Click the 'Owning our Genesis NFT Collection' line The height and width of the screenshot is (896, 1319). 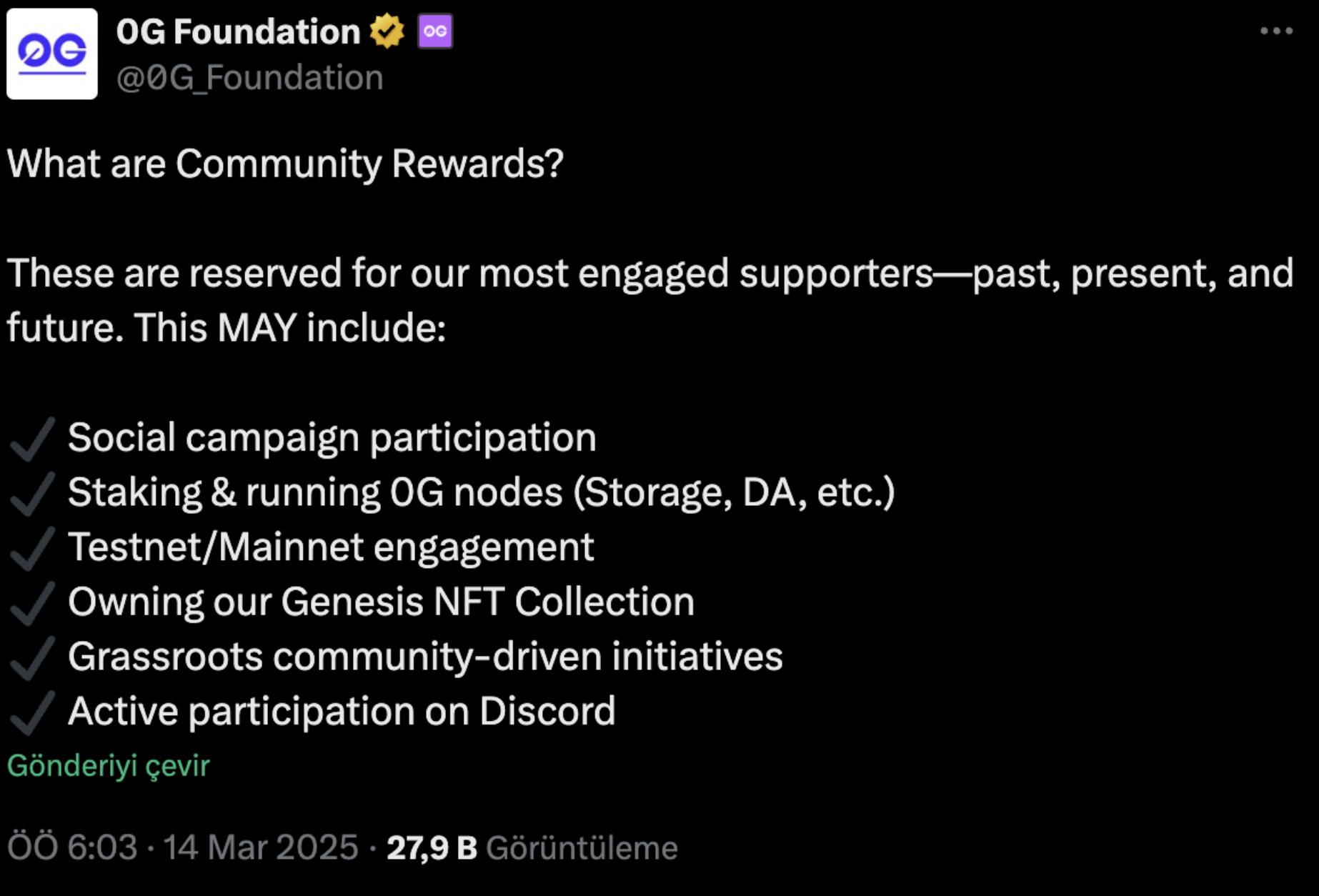click(381, 602)
